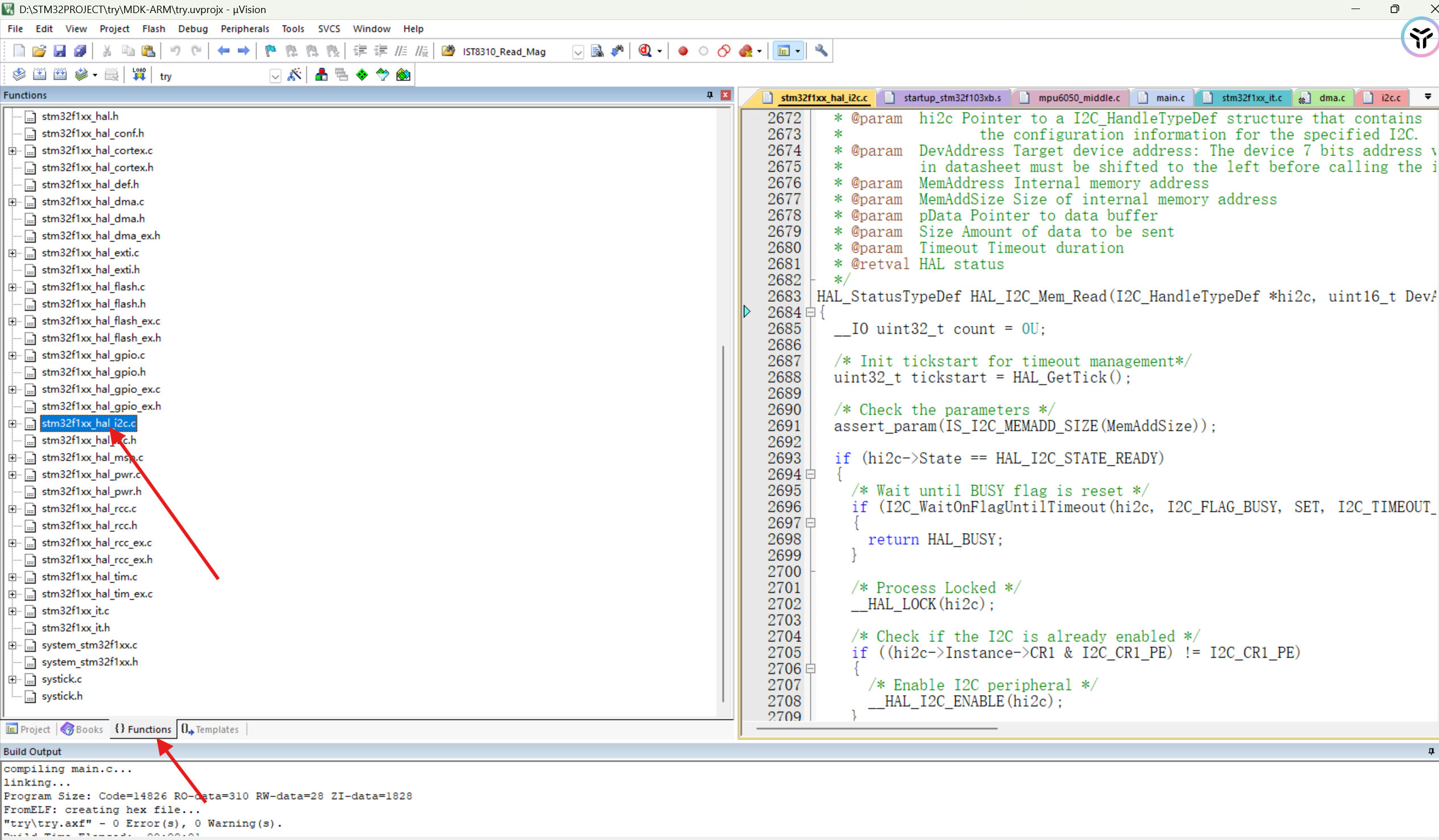Switch to the Templates panel
This screenshot has height=840, width=1439.
[216, 729]
